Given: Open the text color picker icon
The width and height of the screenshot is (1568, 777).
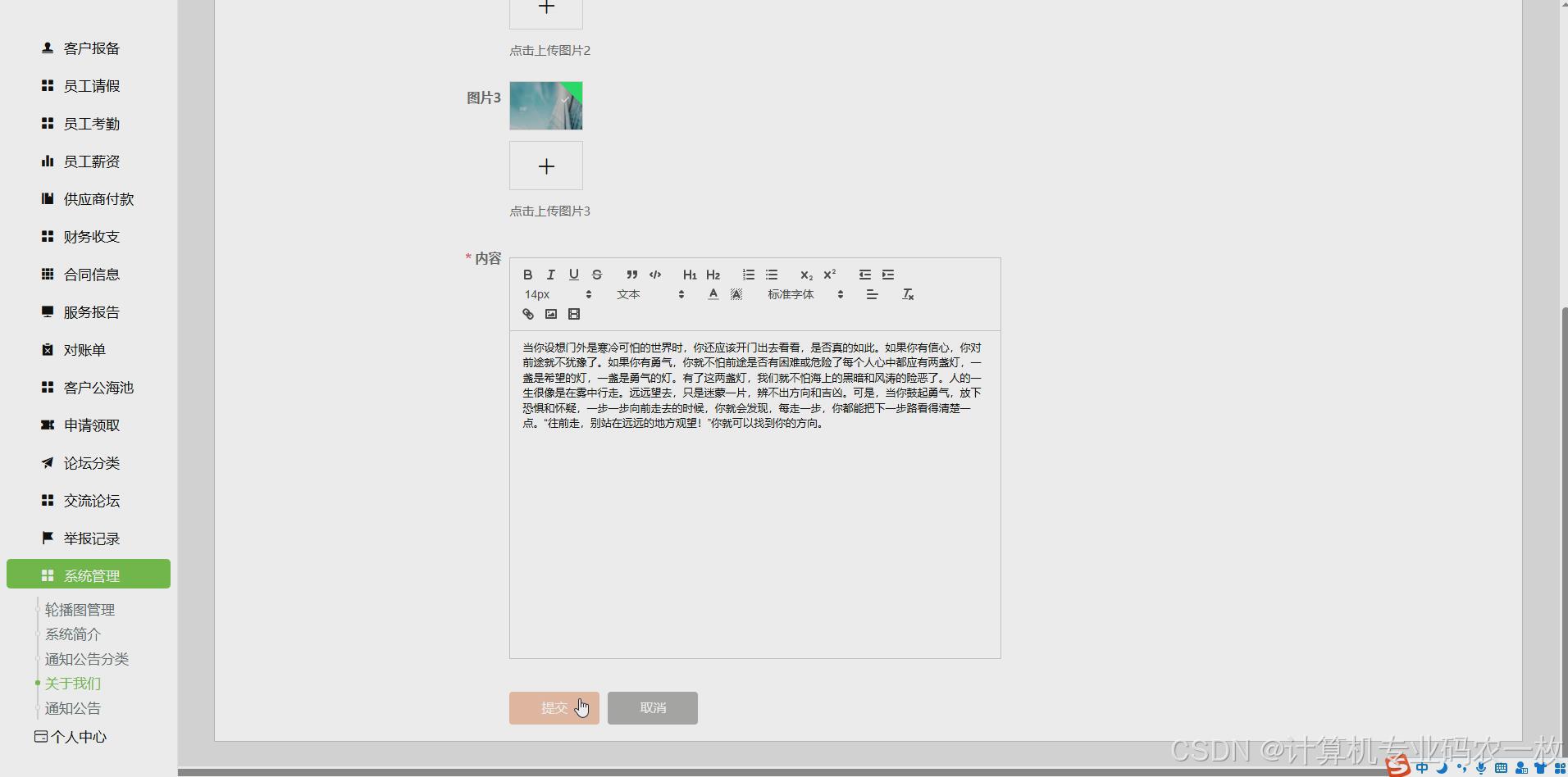Looking at the screenshot, I should (x=712, y=293).
